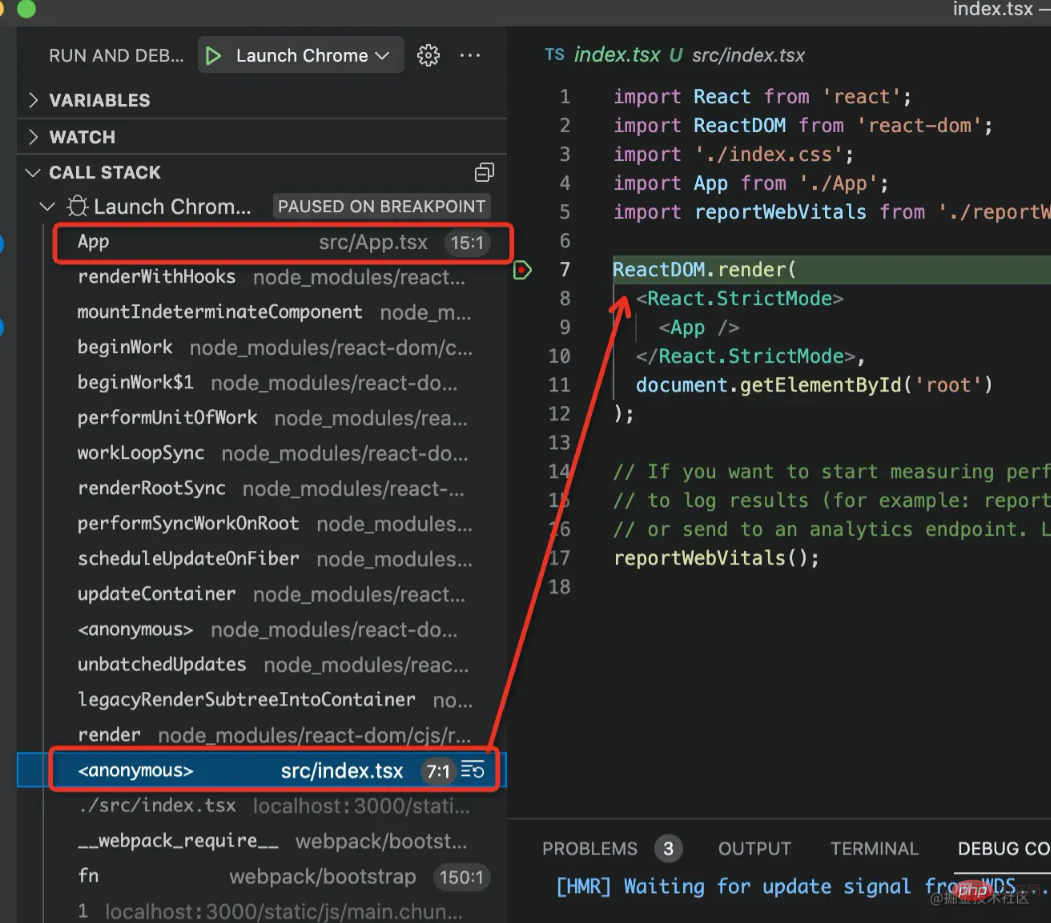Switch to the PROBLEMS tab
The height and width of the screenshot is (923, 1051).
click(589, 849)
